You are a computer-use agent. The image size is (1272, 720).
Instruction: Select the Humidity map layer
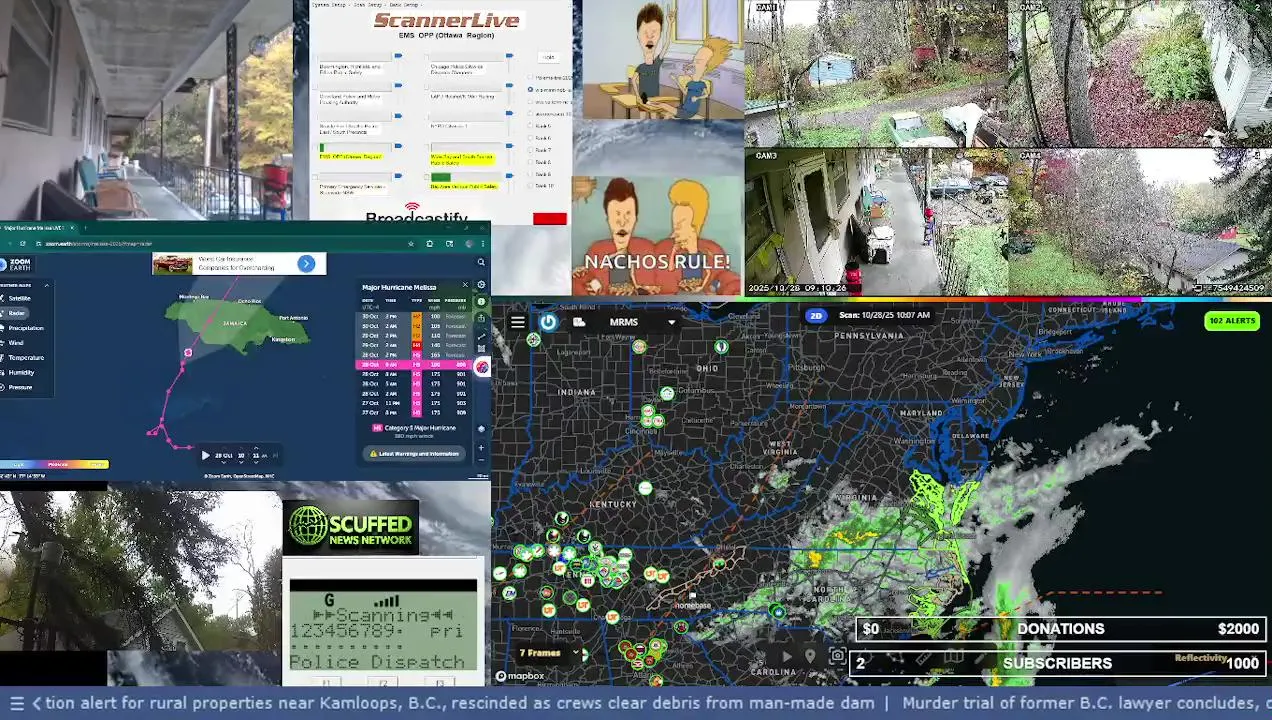point(19,372)
